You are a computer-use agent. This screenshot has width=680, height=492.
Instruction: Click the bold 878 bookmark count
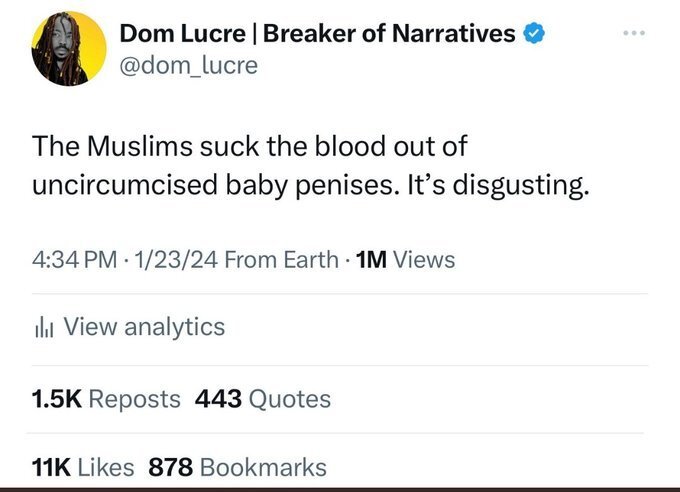[x=170, y=466]
